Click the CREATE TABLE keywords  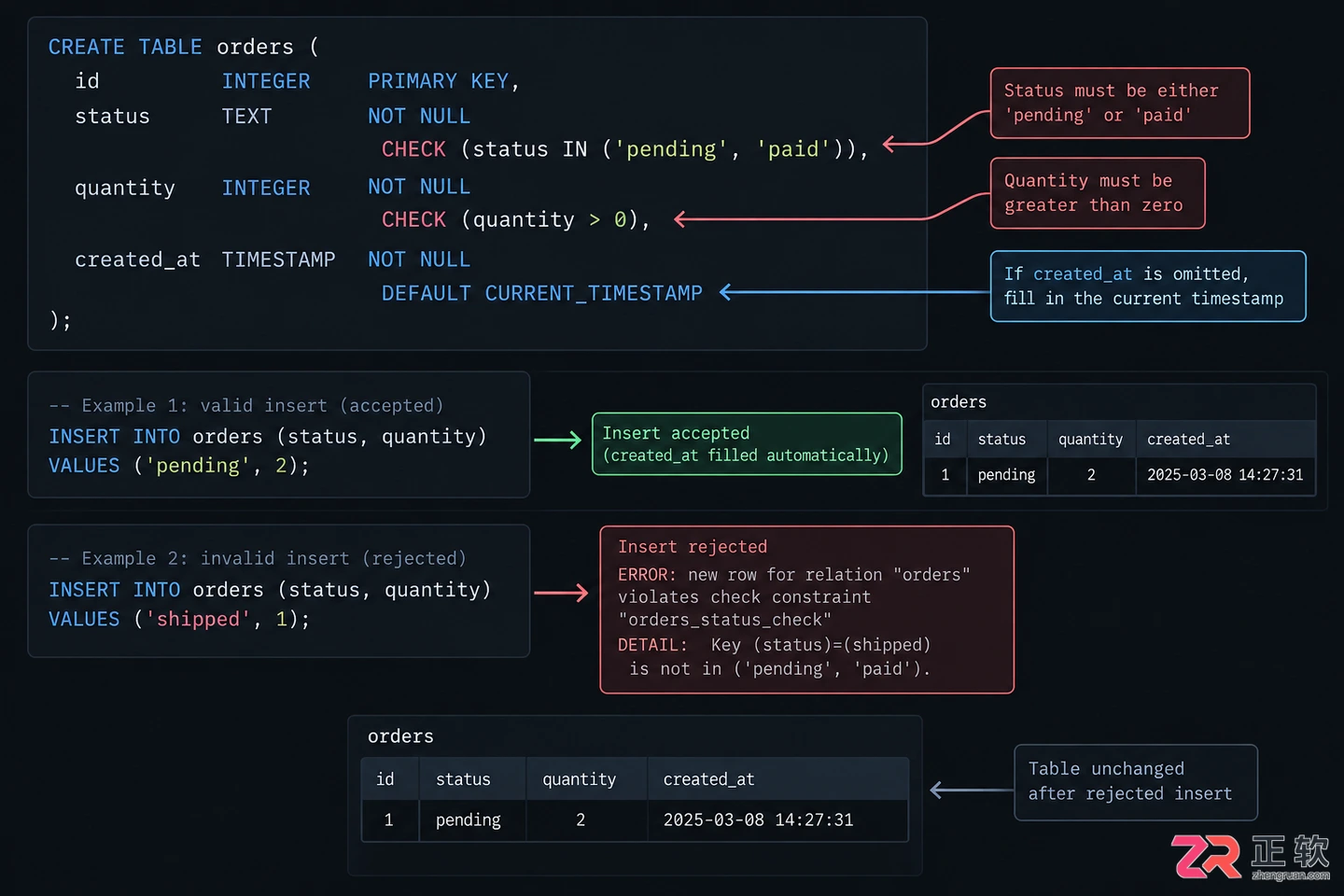tap(125, 47)
